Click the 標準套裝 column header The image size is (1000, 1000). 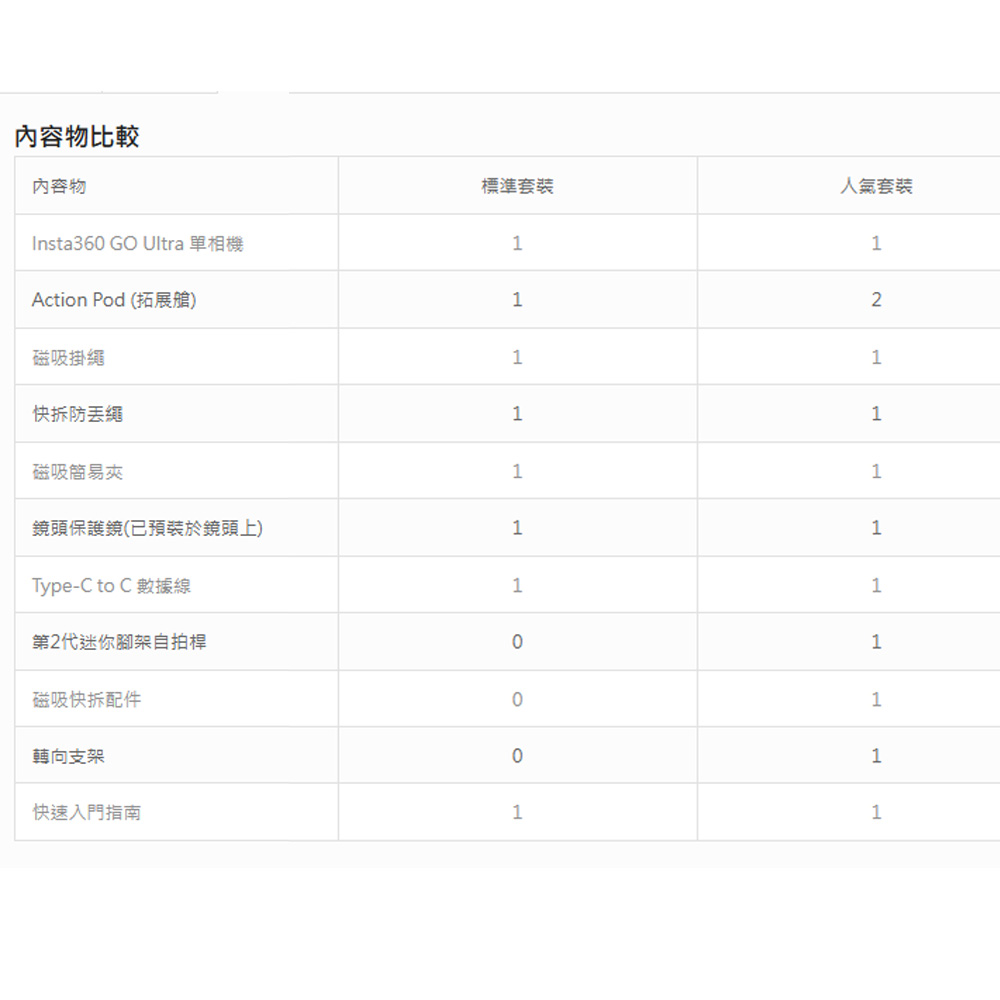(x=517, y=186)
